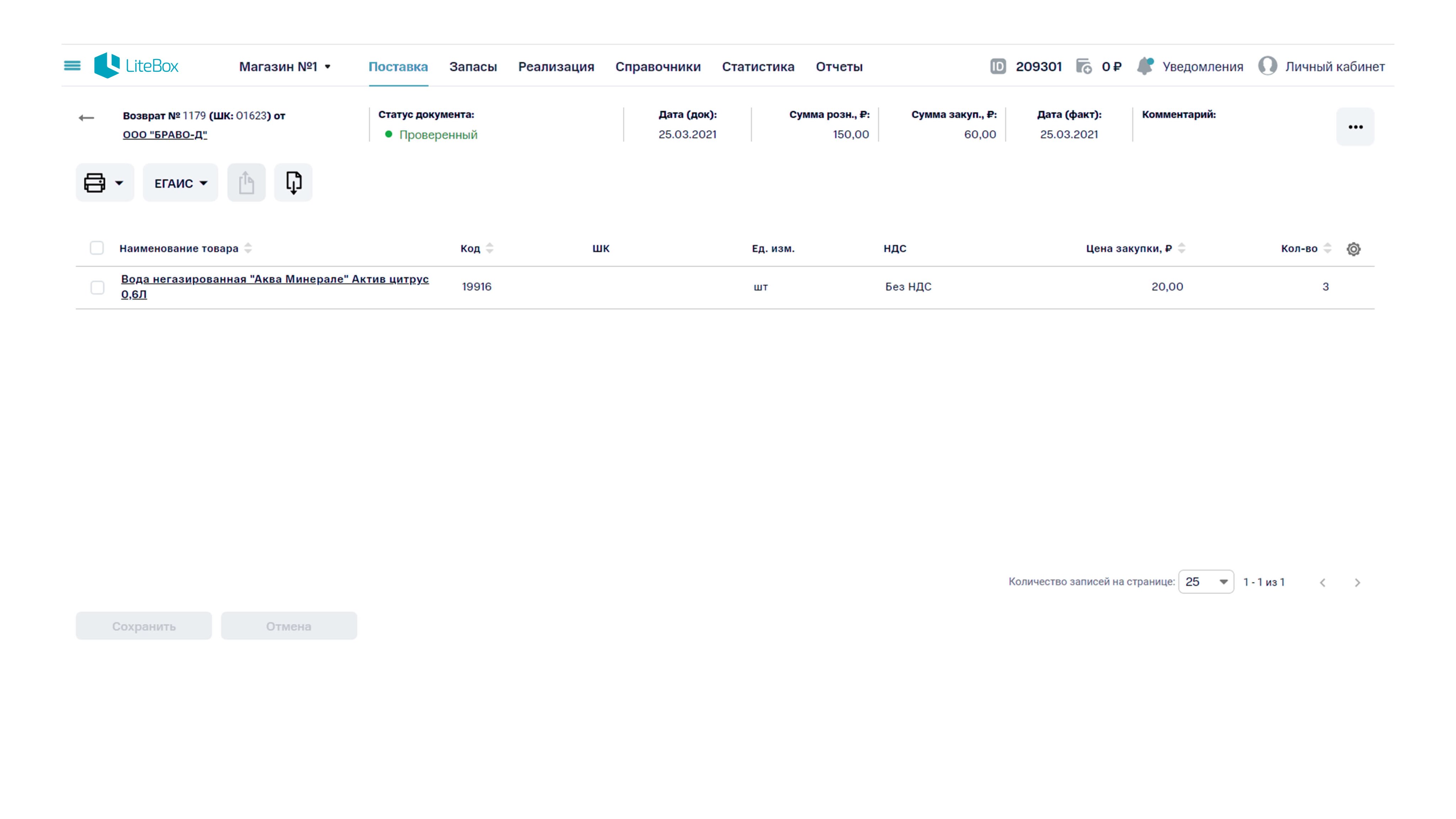Open supplier link ООО "БРАВО-Д"
This screenshot has height=819, width=1456.
click(x=165, y=134)
